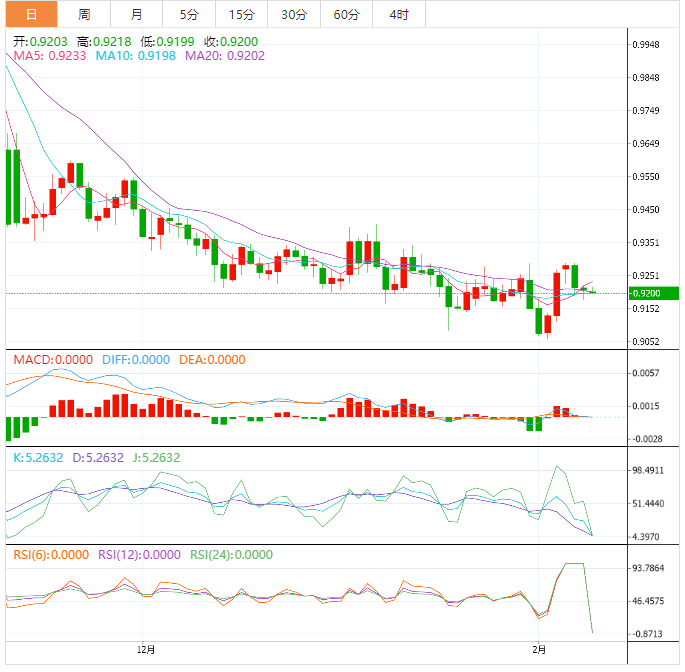Click the MACD: 0.0000 label
Viewport: 685px width, 672px height.
click(x=52, y=360)
